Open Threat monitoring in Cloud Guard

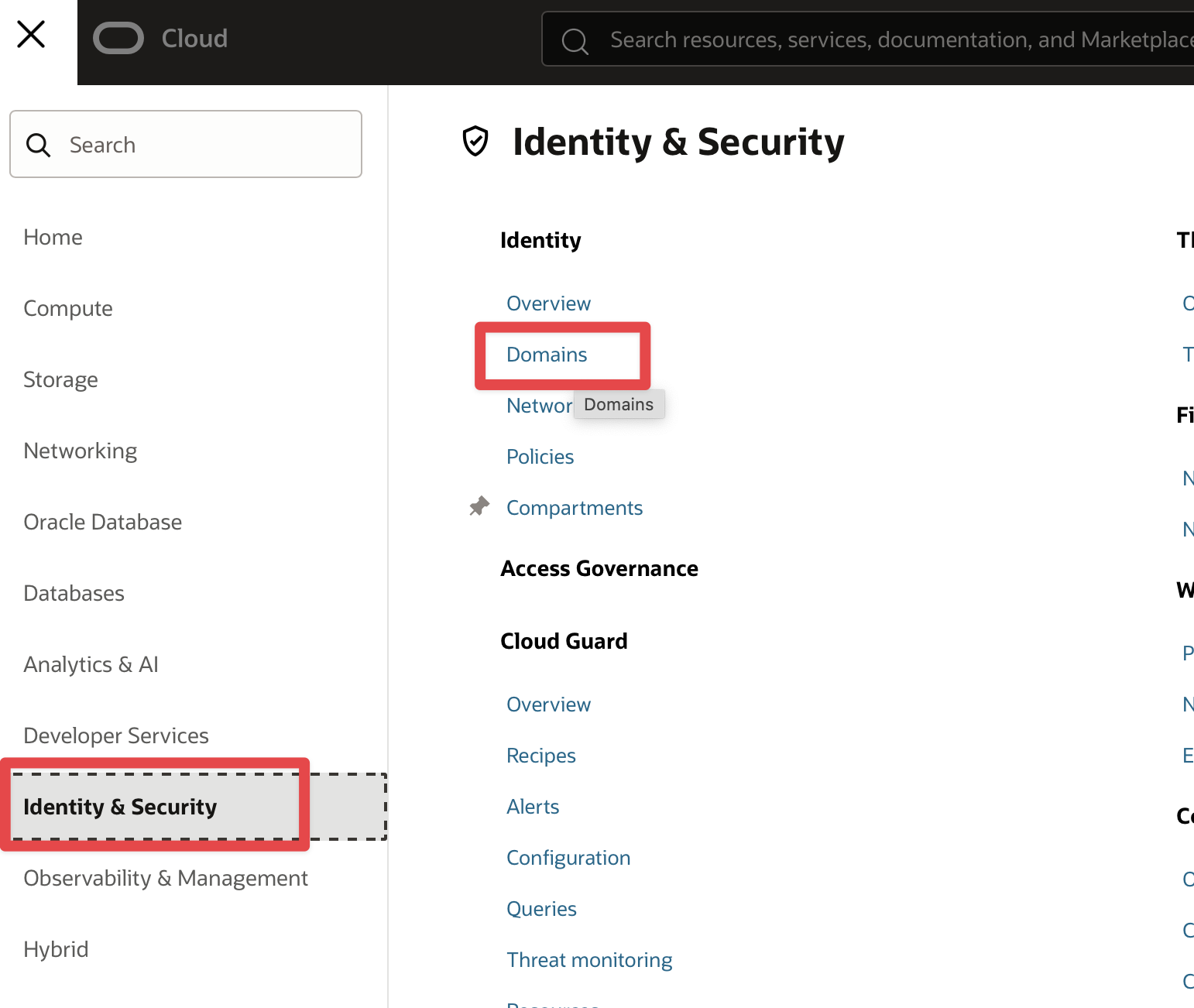[588, 960]
